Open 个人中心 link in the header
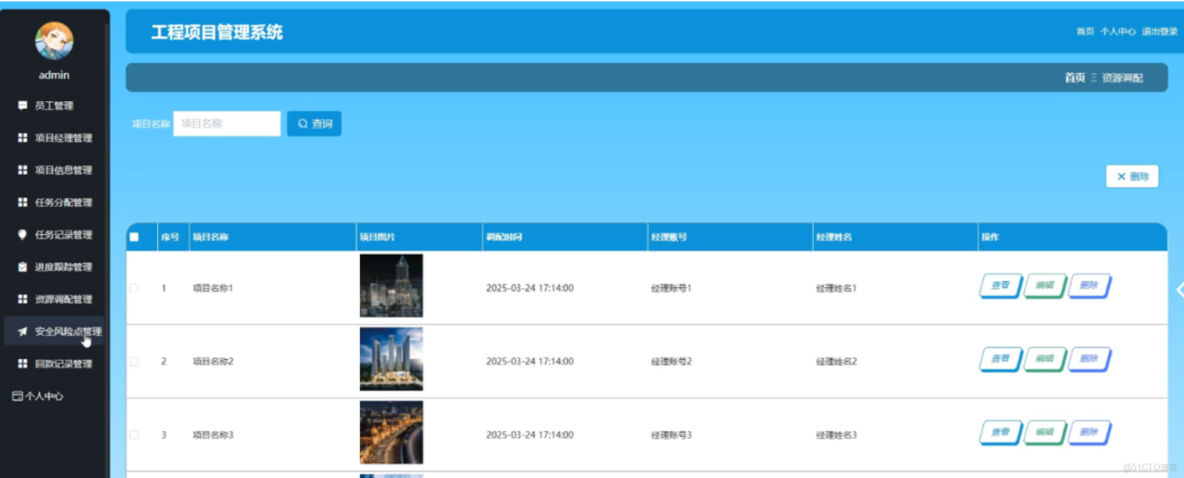The image size is (1184, 478). pos(1118,32)
